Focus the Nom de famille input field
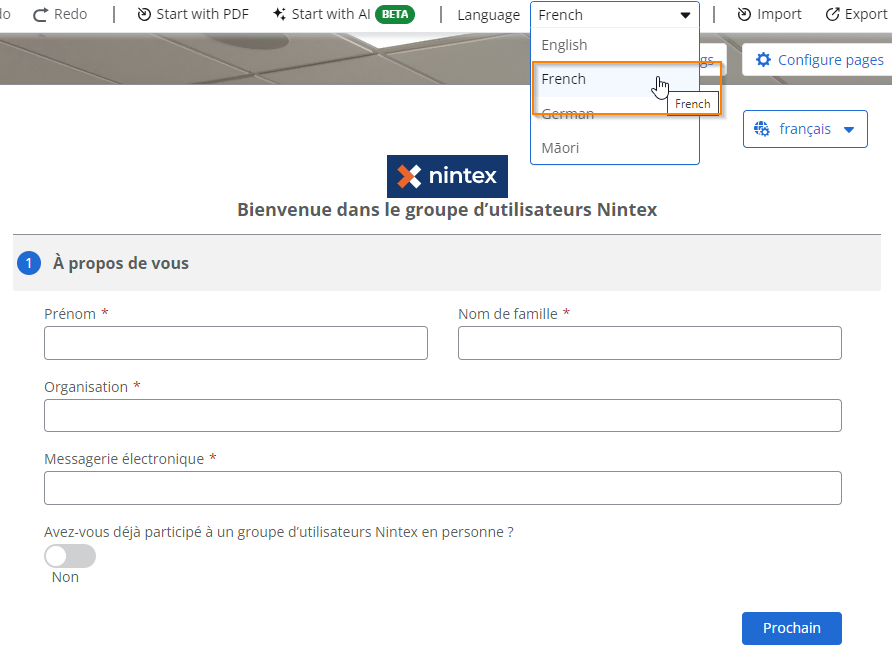Image resolution: width=892 pixels, height=653 pixels. pyautogui.click(x=650, y=343)
